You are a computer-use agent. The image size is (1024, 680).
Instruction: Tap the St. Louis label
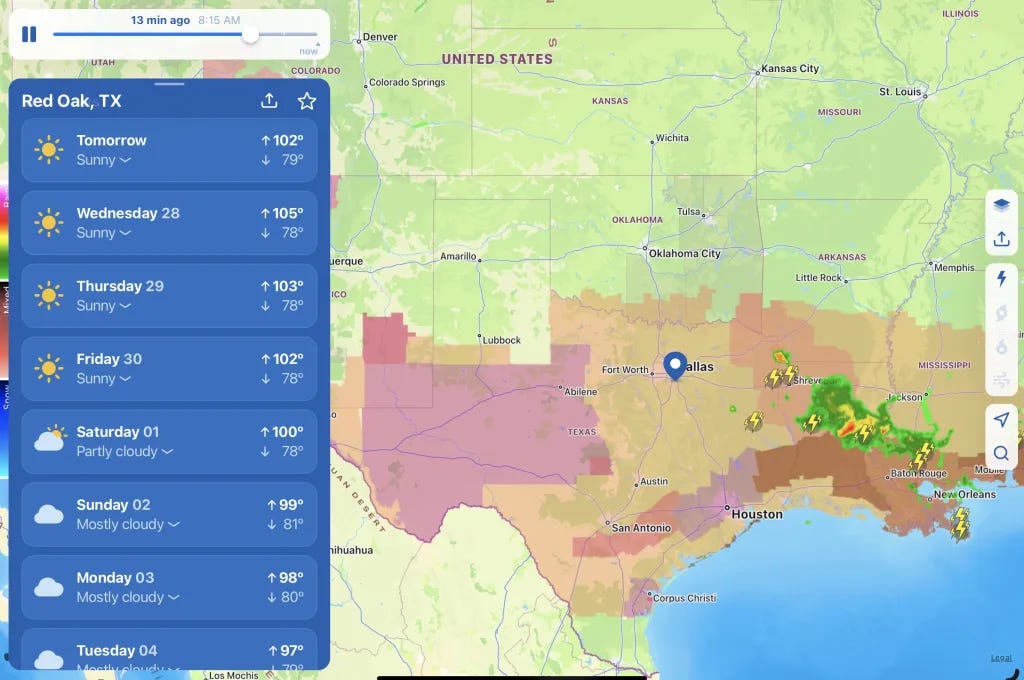[x=900, y=92]
